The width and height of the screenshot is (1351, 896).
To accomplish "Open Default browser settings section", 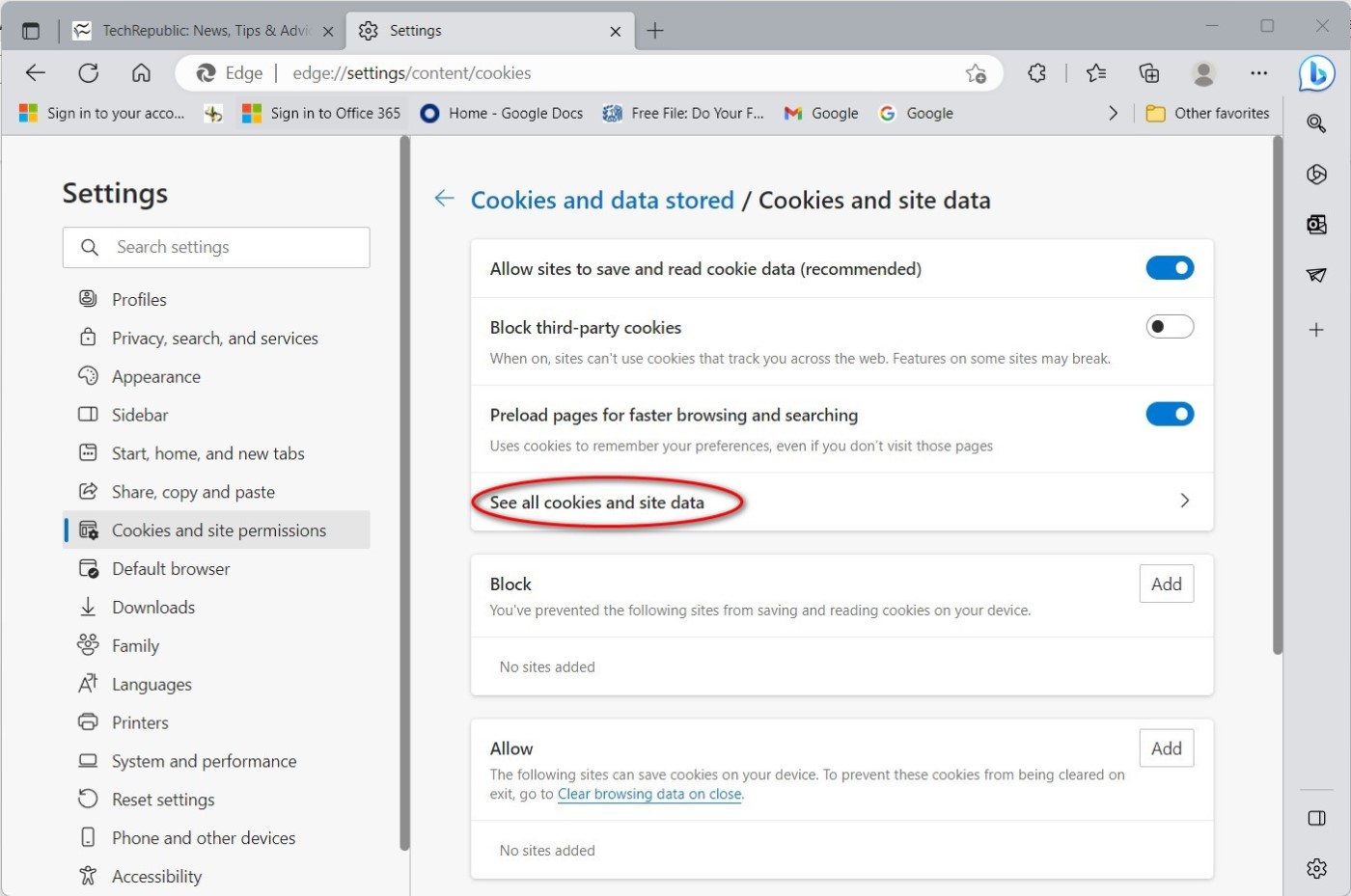I will (x=216, y=569).
